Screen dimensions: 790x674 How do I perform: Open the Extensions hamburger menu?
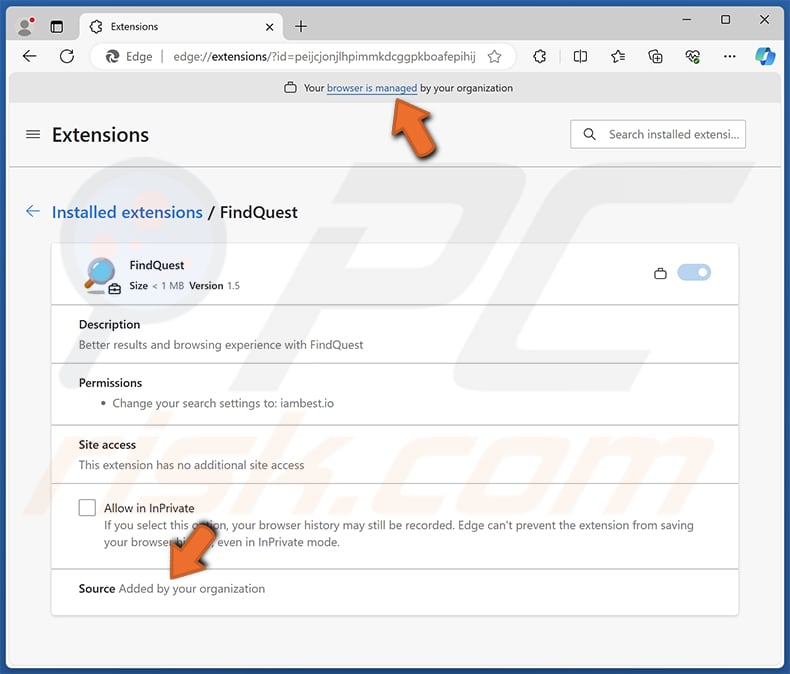click(33, 134)
